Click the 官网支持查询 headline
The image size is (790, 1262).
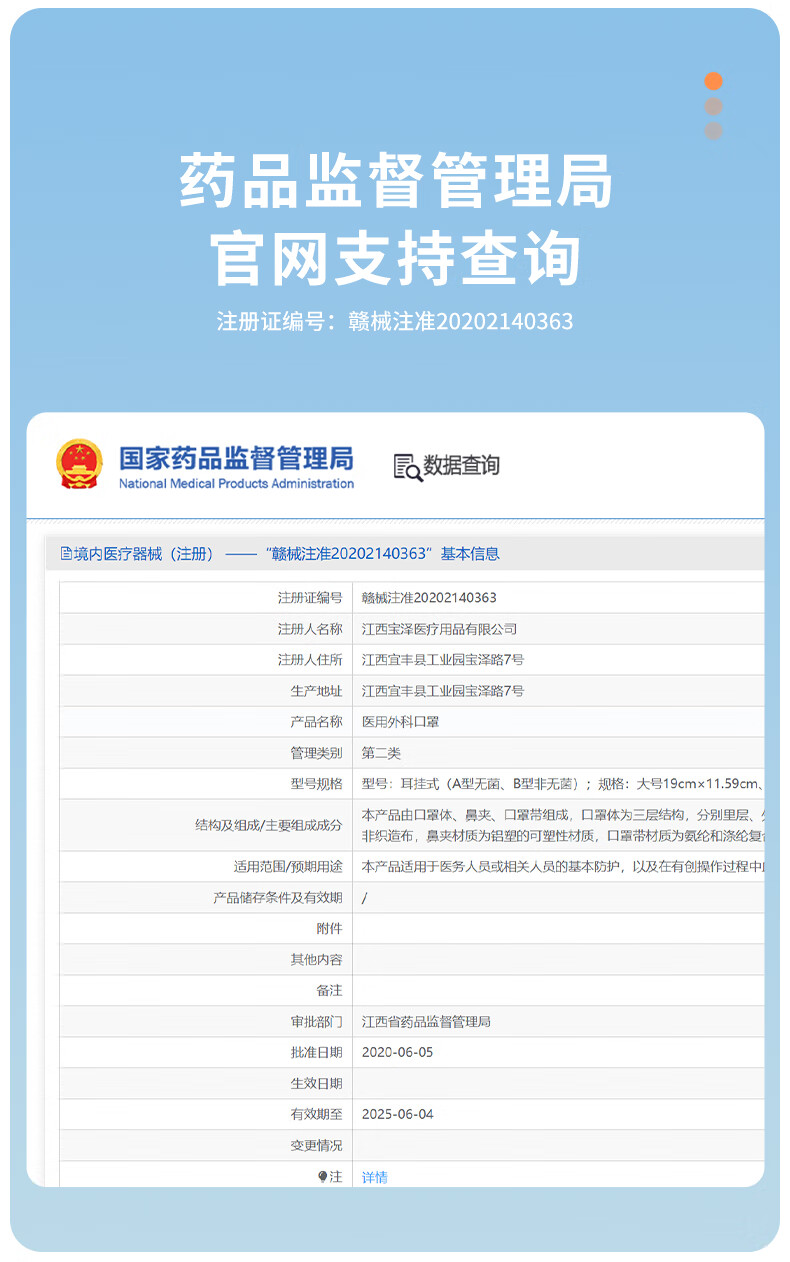click(x=396, y=261)
